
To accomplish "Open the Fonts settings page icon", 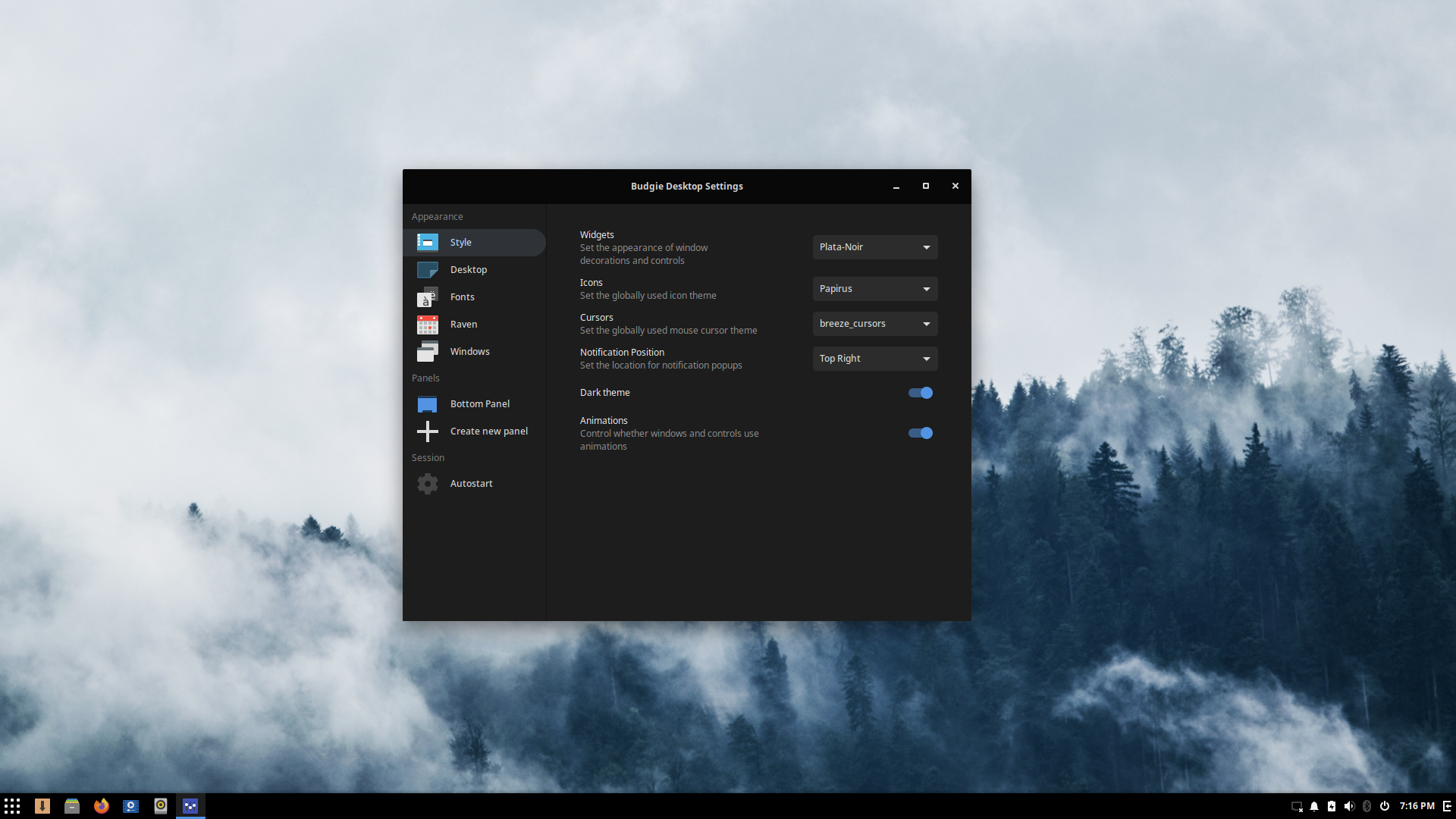I will (428, 297).
